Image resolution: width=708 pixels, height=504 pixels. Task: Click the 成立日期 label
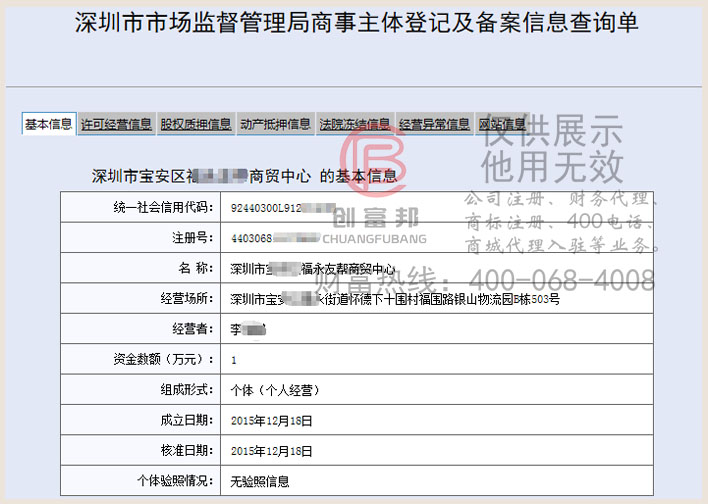[x=187, y=420]
